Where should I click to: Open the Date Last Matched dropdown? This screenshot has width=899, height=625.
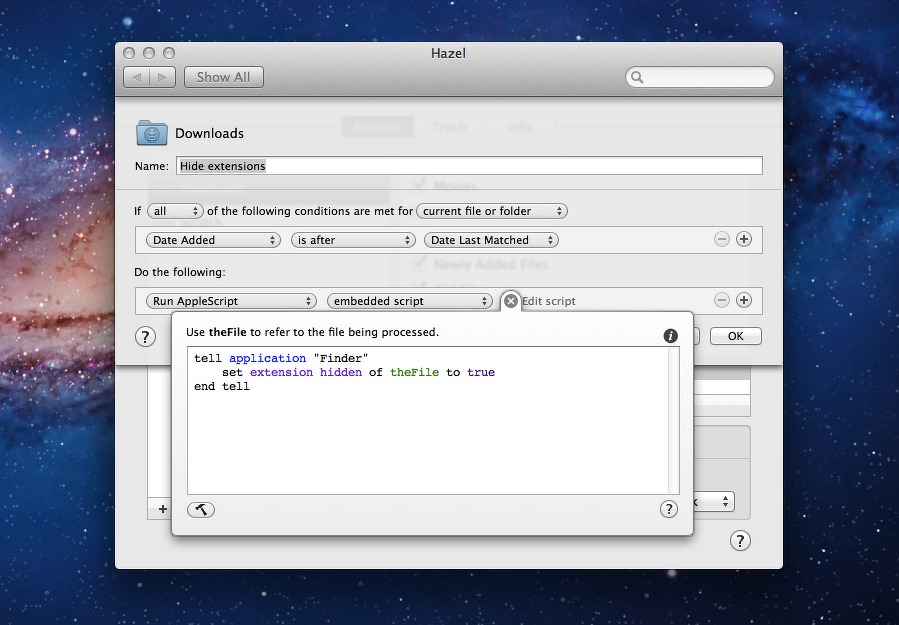pos(491,240)
